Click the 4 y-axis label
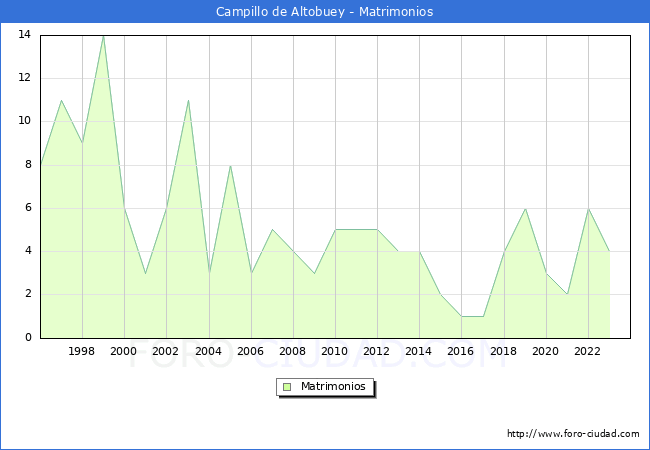This screenshot has height=450, width=650. 28,251
